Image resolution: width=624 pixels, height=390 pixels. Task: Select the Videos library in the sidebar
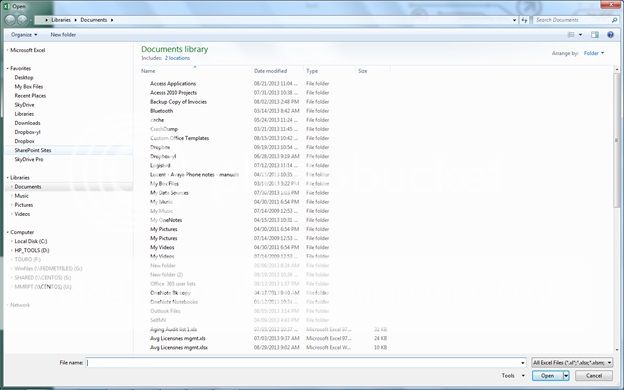pos(22,214)
